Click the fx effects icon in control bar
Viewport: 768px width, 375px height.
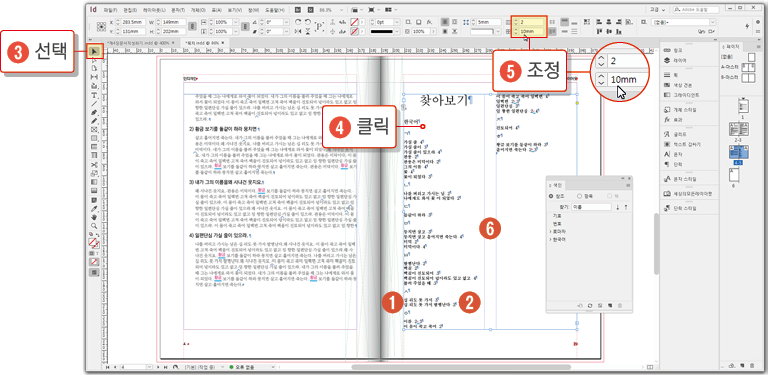429,22
